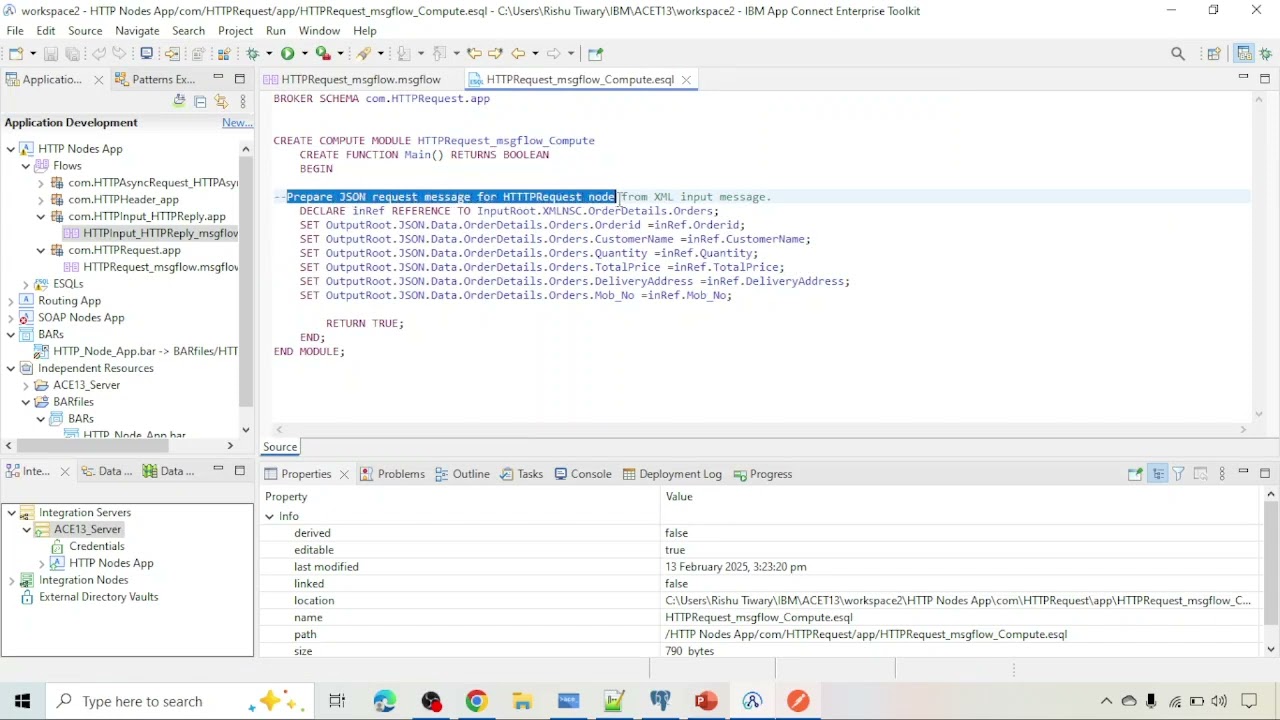This screenshot has height=720, width=1280.
Task: Close the Properties view tab
Action: pos(344,474)
